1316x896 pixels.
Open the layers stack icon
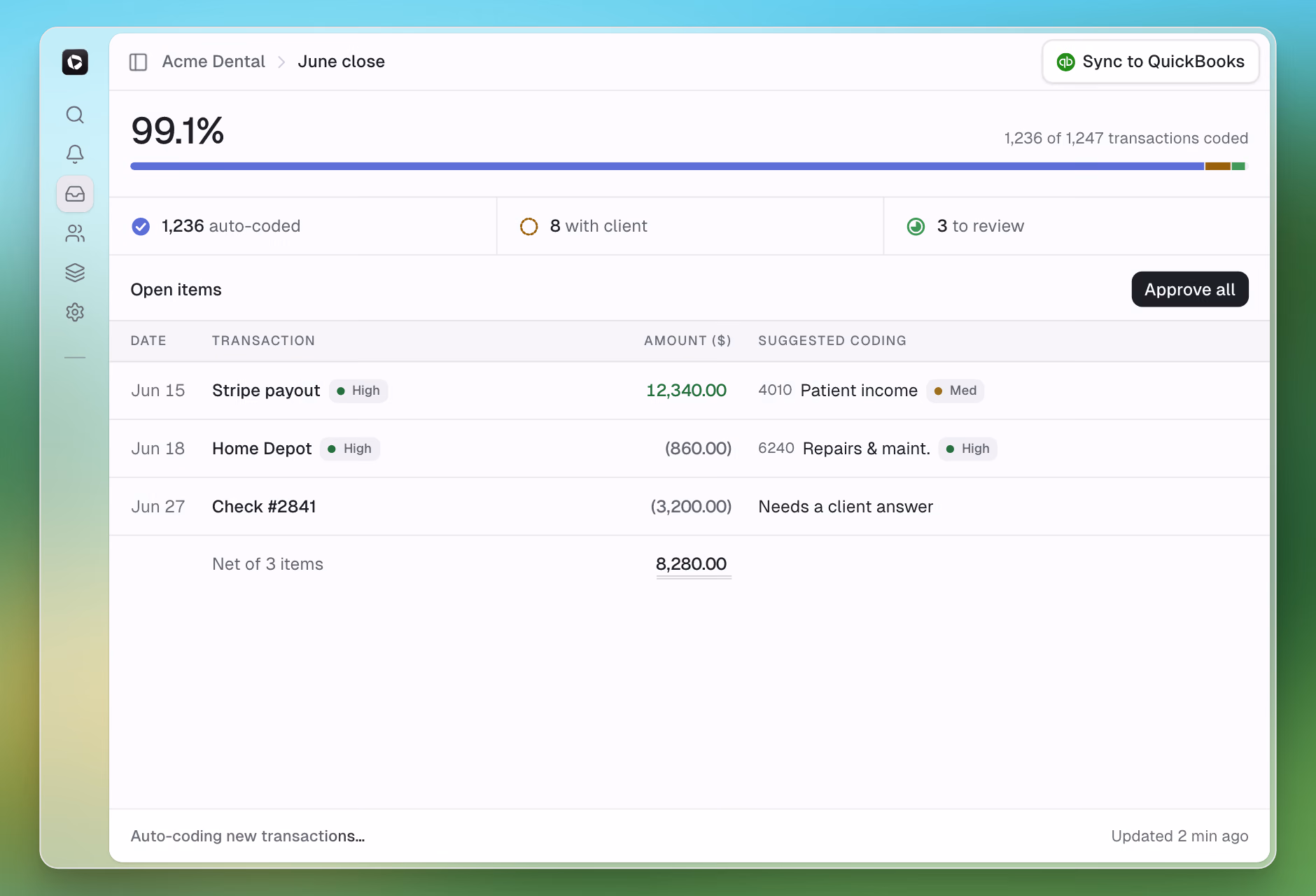[75, 272]
